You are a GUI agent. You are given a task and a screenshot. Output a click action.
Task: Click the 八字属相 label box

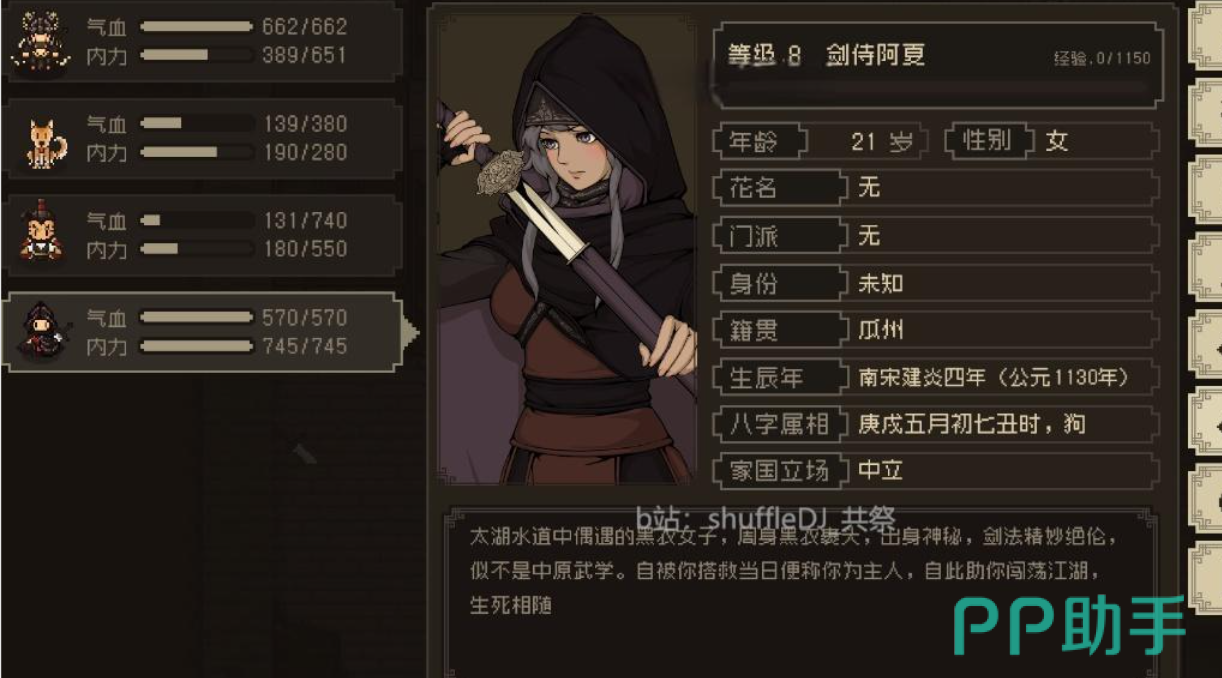pos(778,424)
